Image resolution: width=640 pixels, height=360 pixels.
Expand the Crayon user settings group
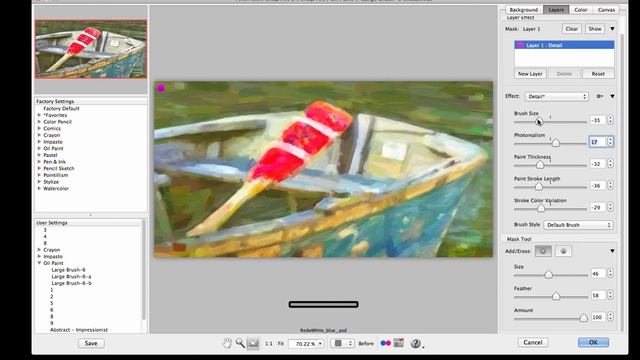pos(39,249)
